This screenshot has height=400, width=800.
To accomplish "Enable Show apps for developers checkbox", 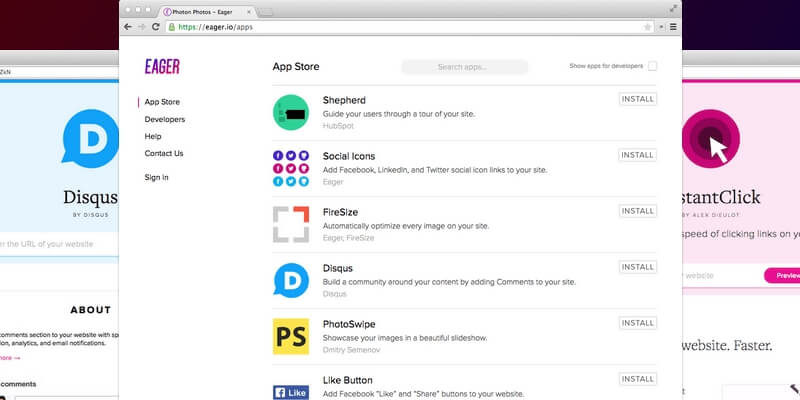I will 652,67.
